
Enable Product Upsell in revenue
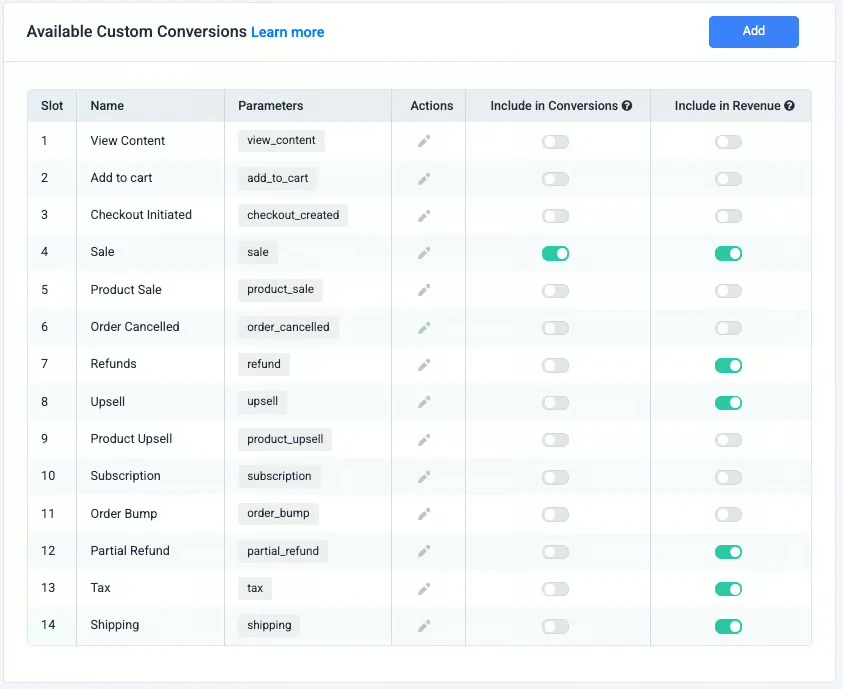728,440
